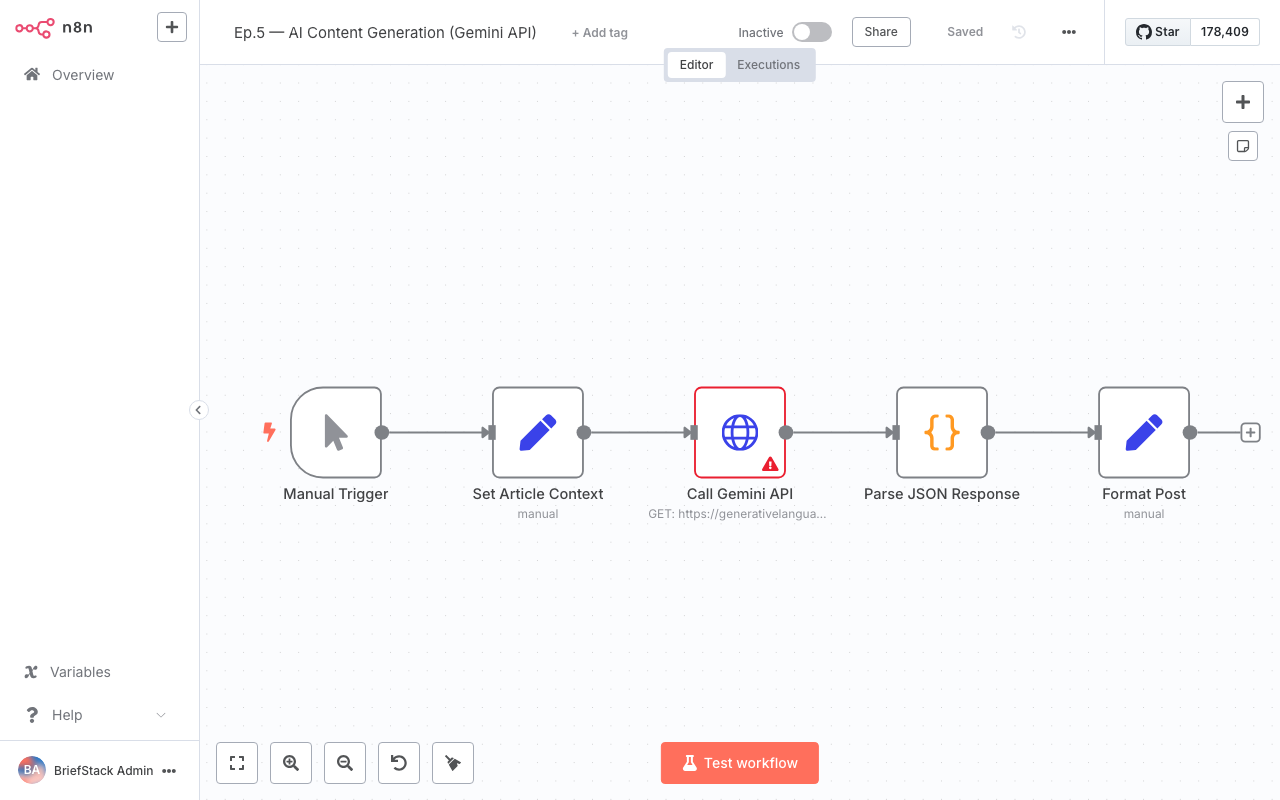Screen dimensions: 1280x800
Task: Click the tidy up workflow icon
Action: [x=452, y=763]
